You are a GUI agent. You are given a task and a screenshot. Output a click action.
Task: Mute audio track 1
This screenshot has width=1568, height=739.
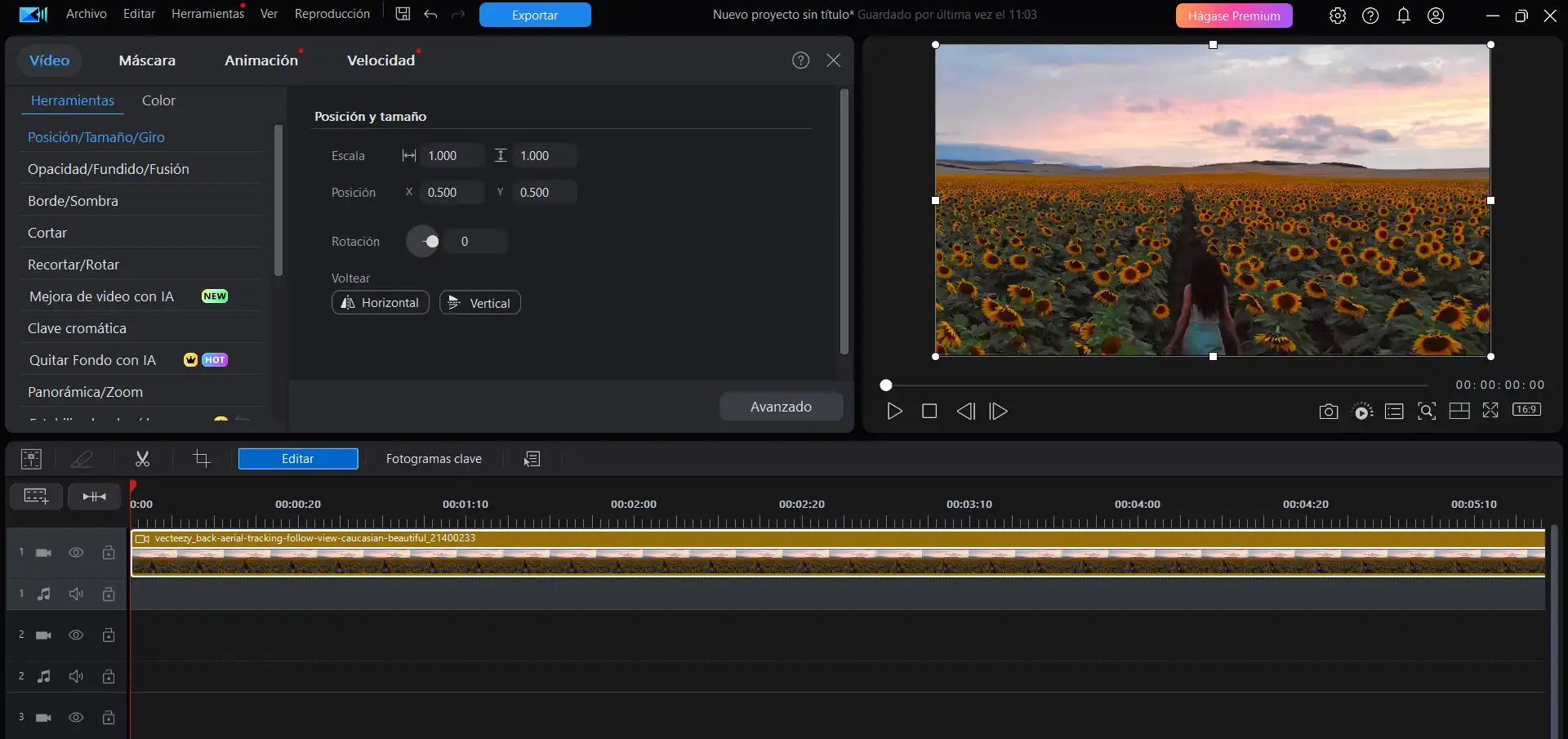point(76,594)
